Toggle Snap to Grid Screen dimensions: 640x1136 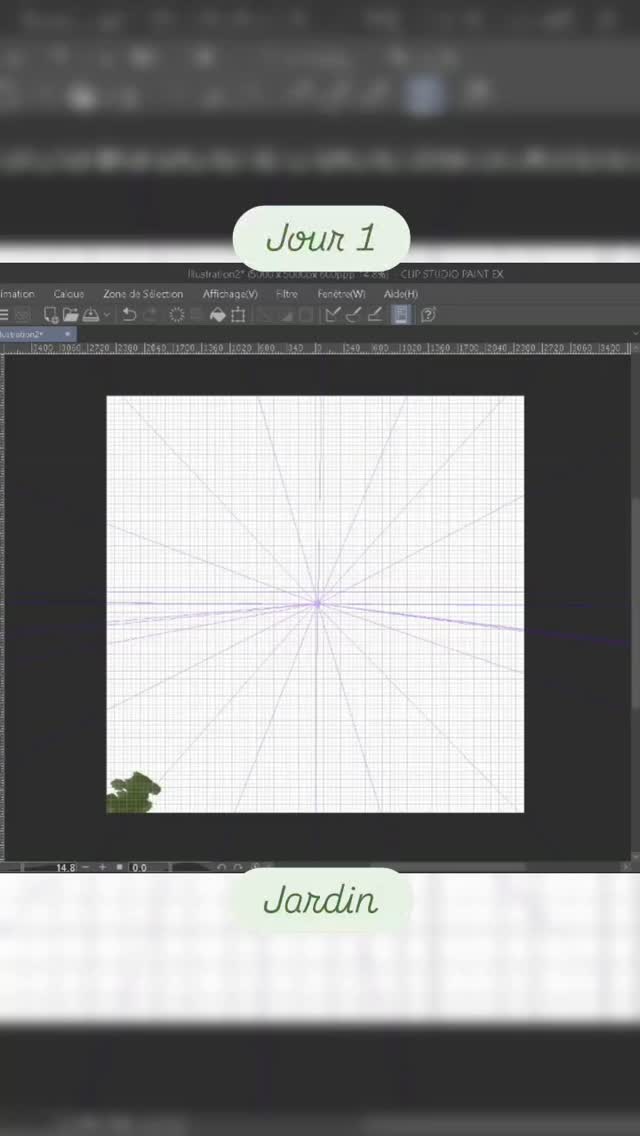tap(374, 314)
